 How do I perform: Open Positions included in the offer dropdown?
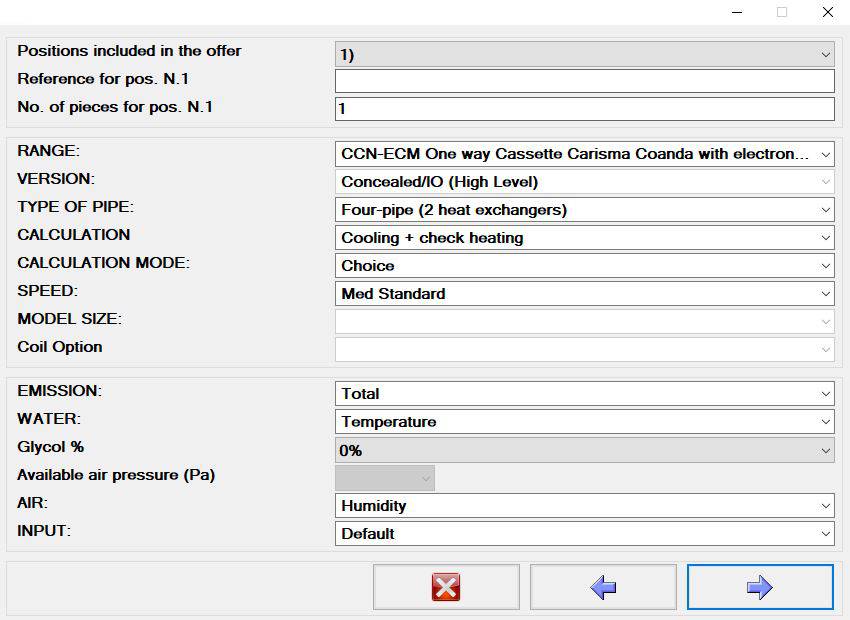click(584, 54)
